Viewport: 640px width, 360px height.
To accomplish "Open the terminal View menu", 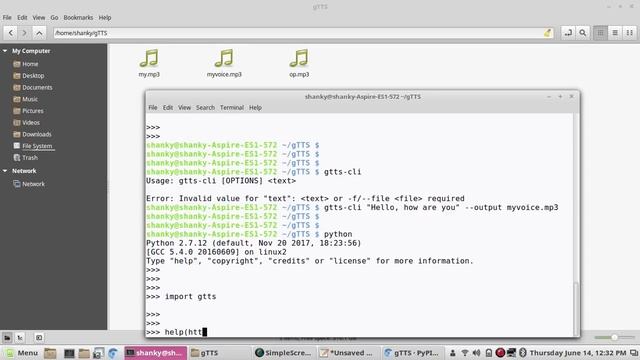I will pyautogui.click(x=184, y=108).
